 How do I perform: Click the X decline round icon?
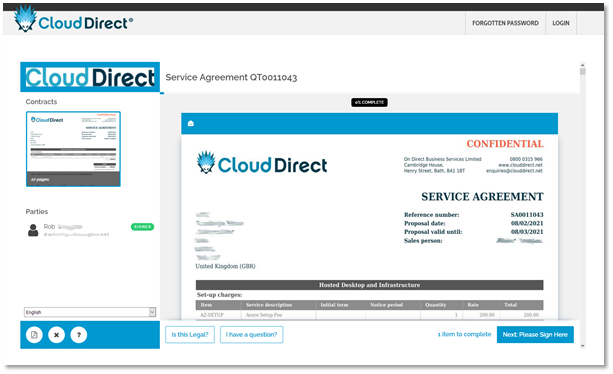click(57, 335)
